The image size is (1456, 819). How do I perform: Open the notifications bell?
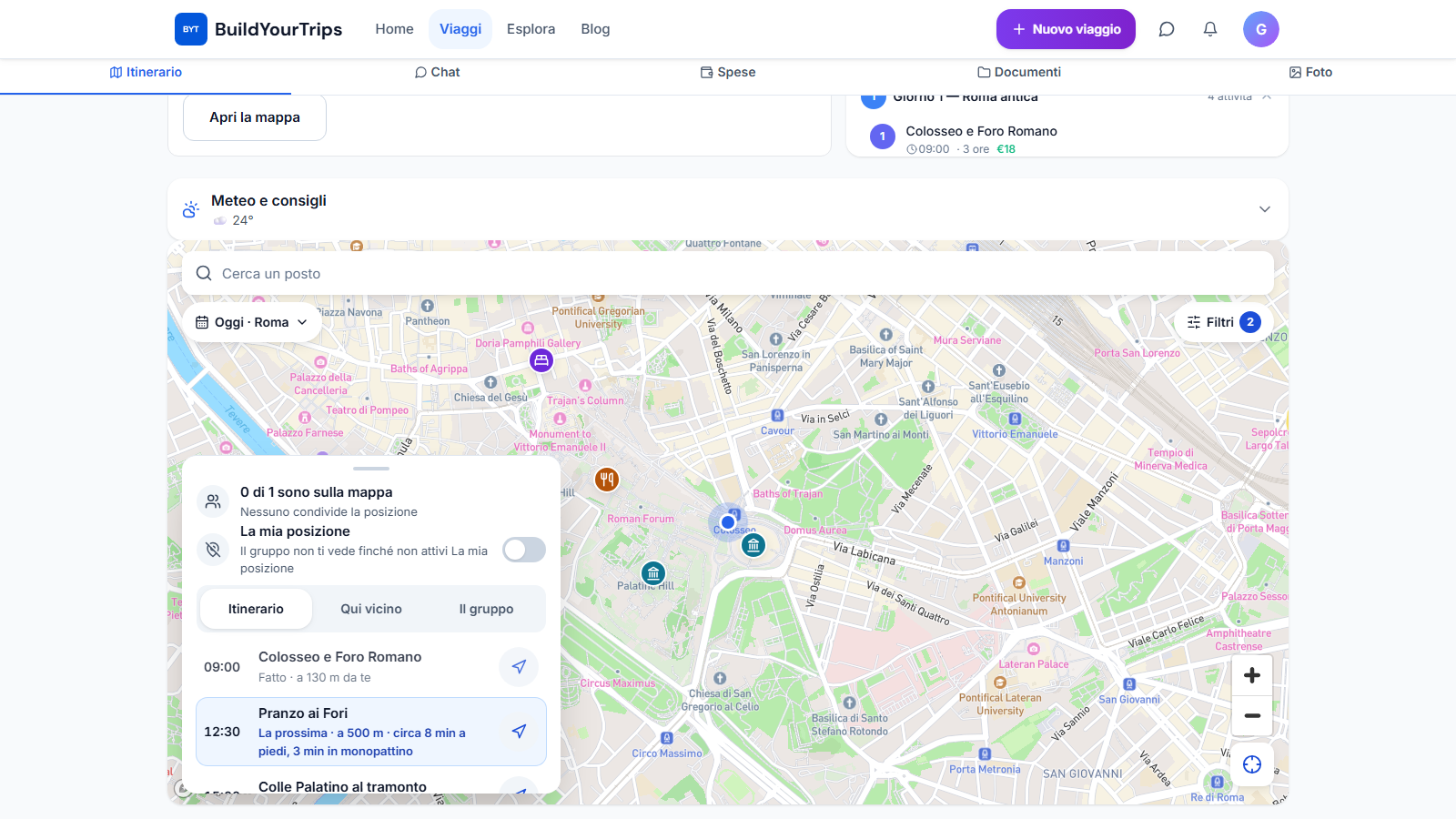coord(1210,29)
